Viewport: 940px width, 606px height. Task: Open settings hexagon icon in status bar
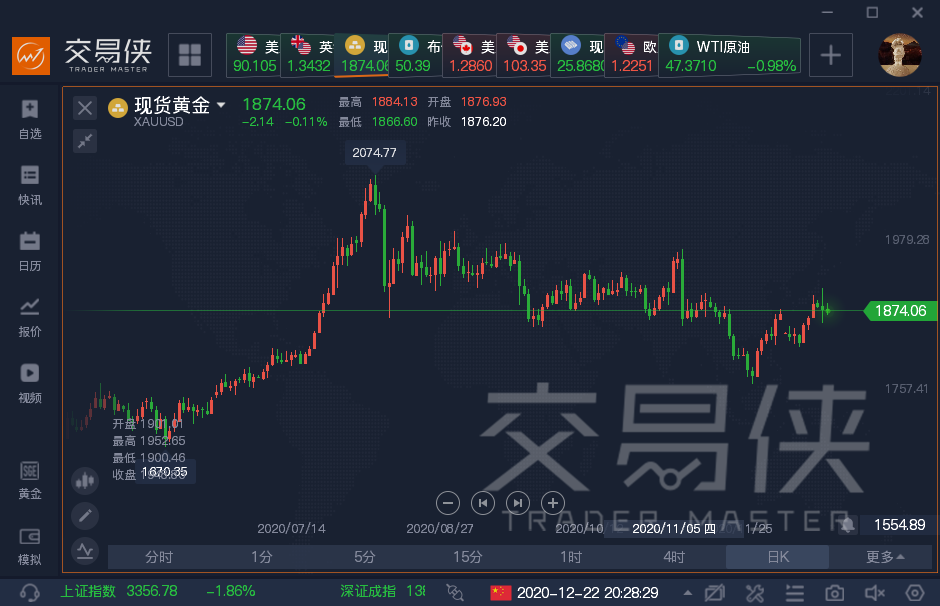click(x=915, y=593)
